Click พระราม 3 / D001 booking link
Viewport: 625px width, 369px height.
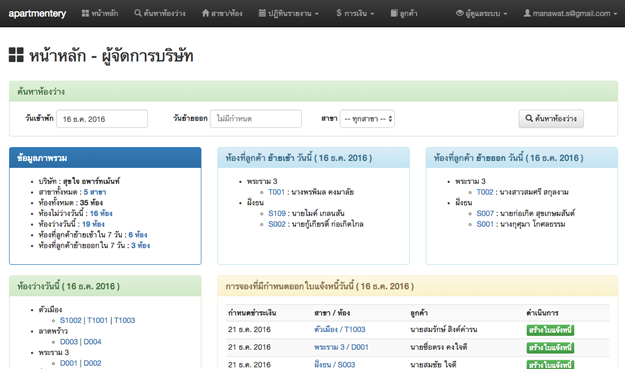[341, 347]
